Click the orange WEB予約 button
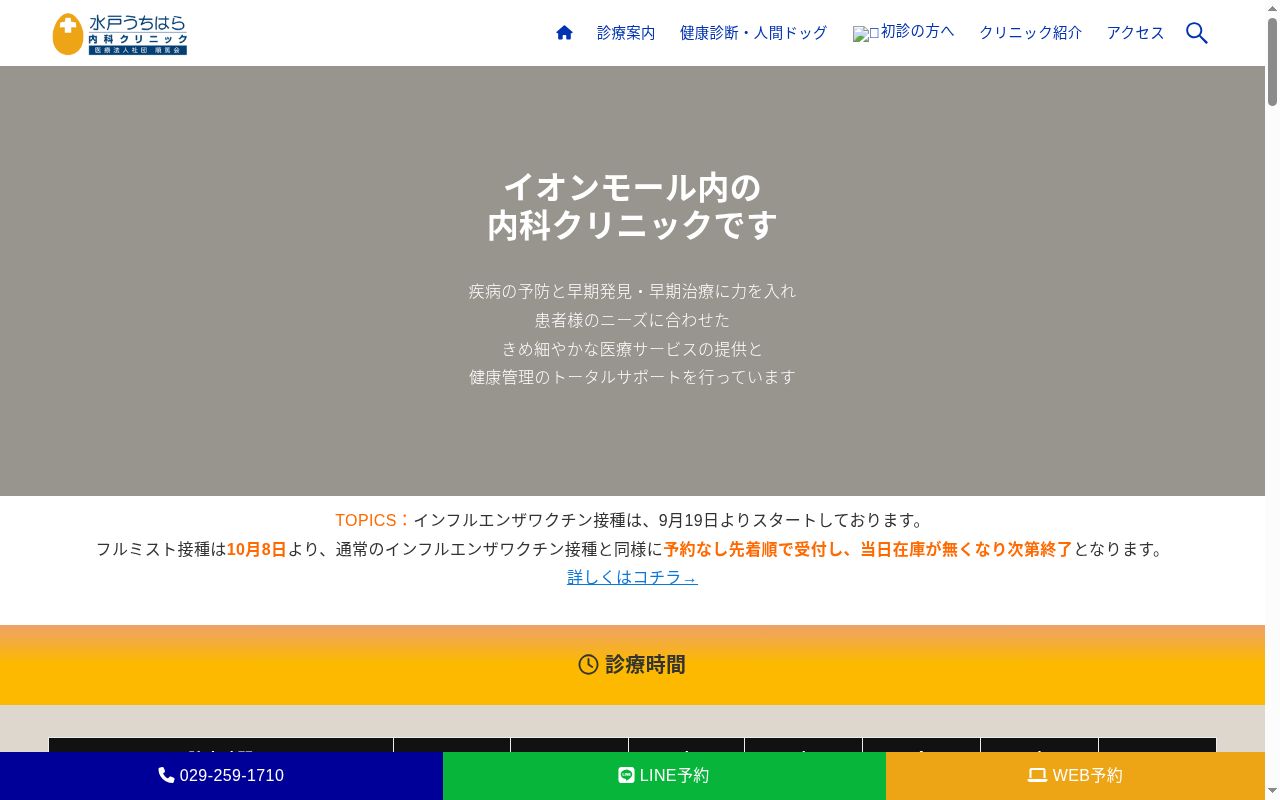 tap(1075, 776)
